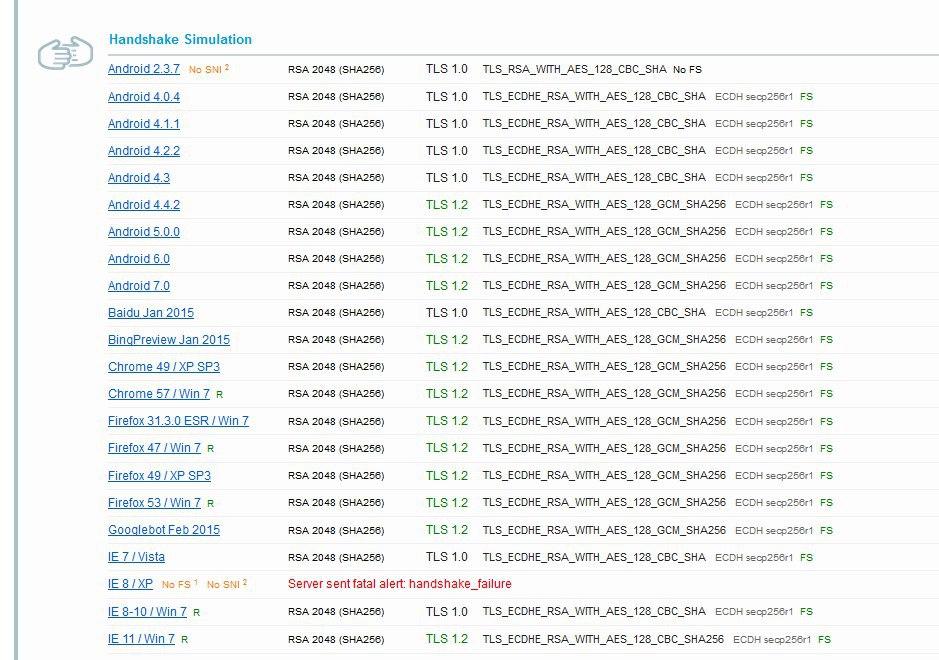The image size is (939, 660).
Task: Open the IE 11 / Win 7 link
Action: tap(141, 638)
